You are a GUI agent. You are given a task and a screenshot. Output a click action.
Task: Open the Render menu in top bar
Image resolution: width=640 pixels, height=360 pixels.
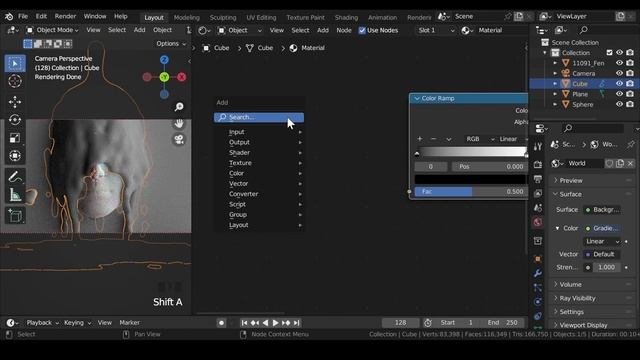click(x=65, y=16)
